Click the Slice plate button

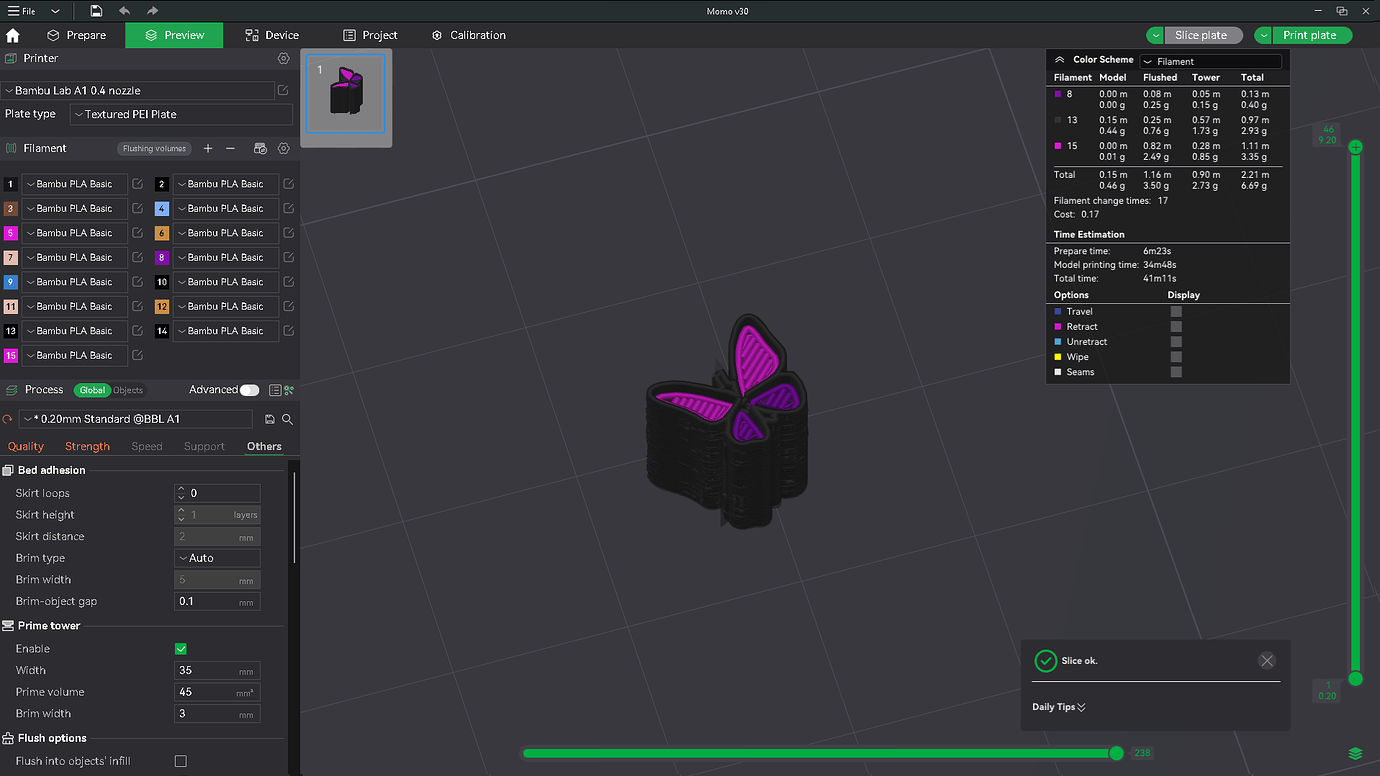1201,35
